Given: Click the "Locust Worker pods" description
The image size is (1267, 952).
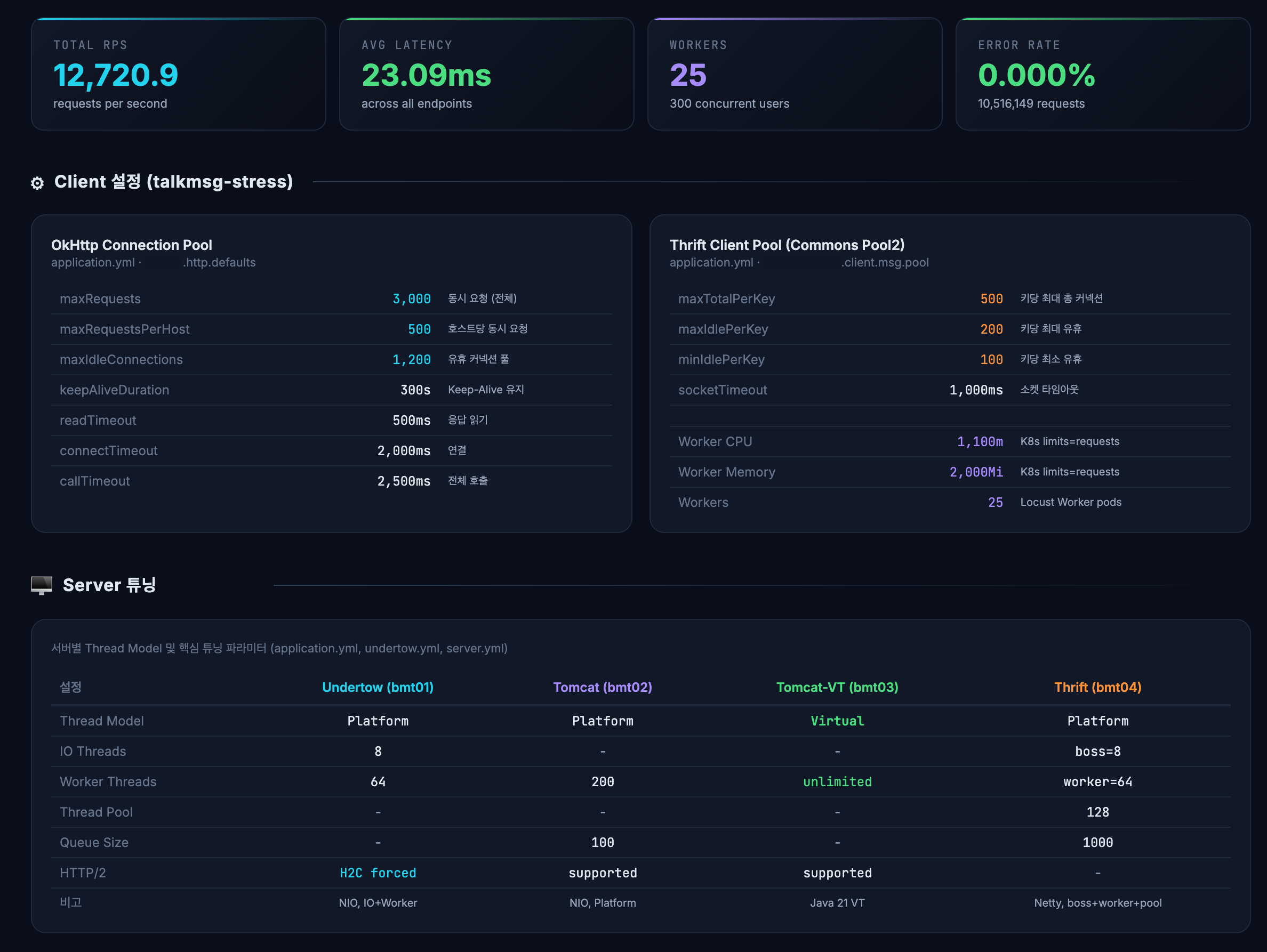Looking at the screenshot, I should pos(1071,502).
